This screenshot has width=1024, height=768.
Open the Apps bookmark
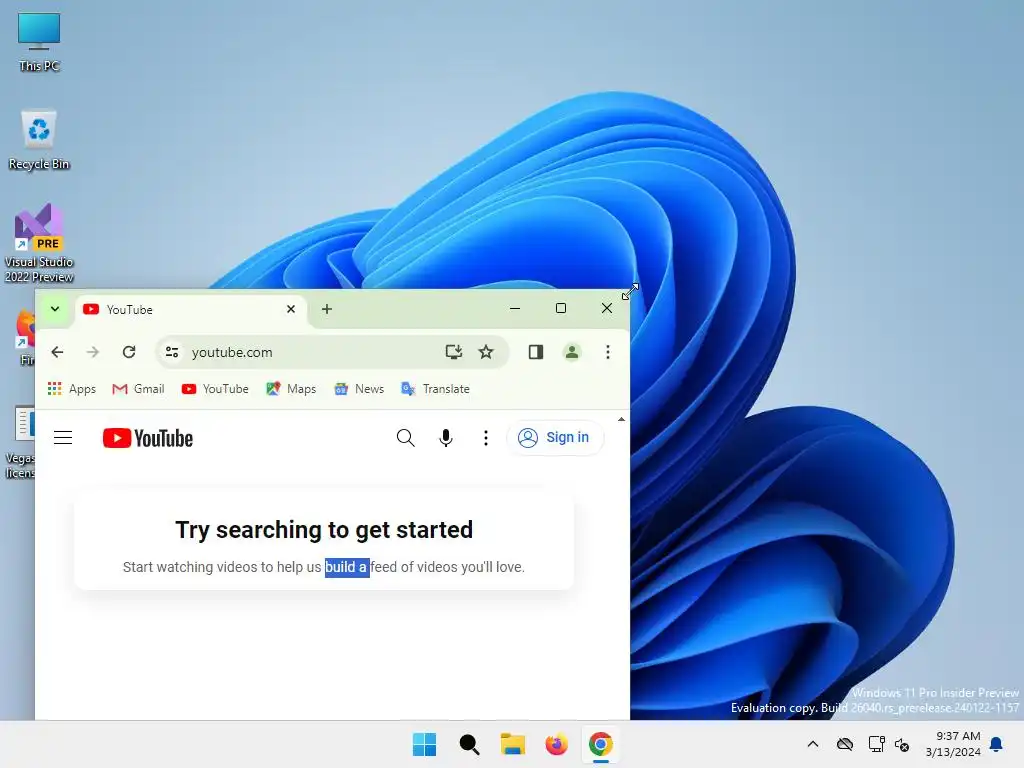pyautogui.click(x=72, y=389)
